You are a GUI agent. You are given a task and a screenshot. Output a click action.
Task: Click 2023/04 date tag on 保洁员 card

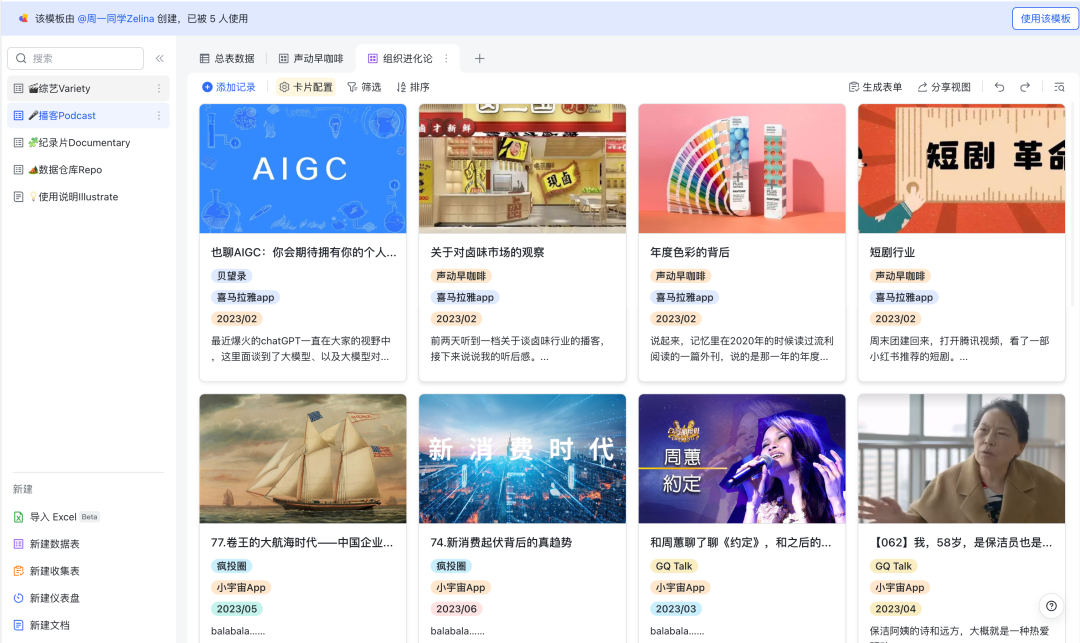pyautogui.click(x=895, y=609)
